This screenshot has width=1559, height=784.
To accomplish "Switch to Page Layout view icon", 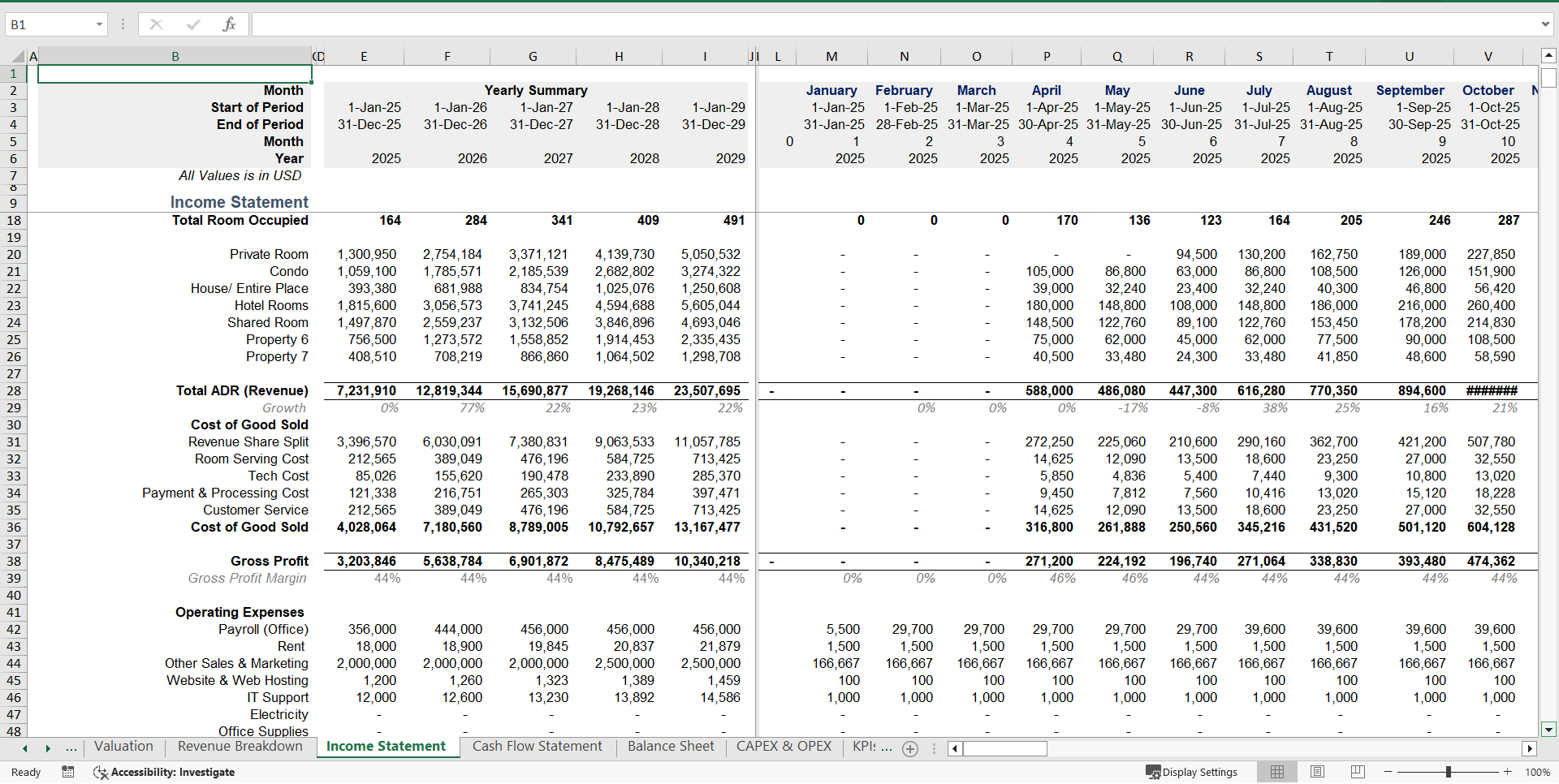I will (1317, 772).
